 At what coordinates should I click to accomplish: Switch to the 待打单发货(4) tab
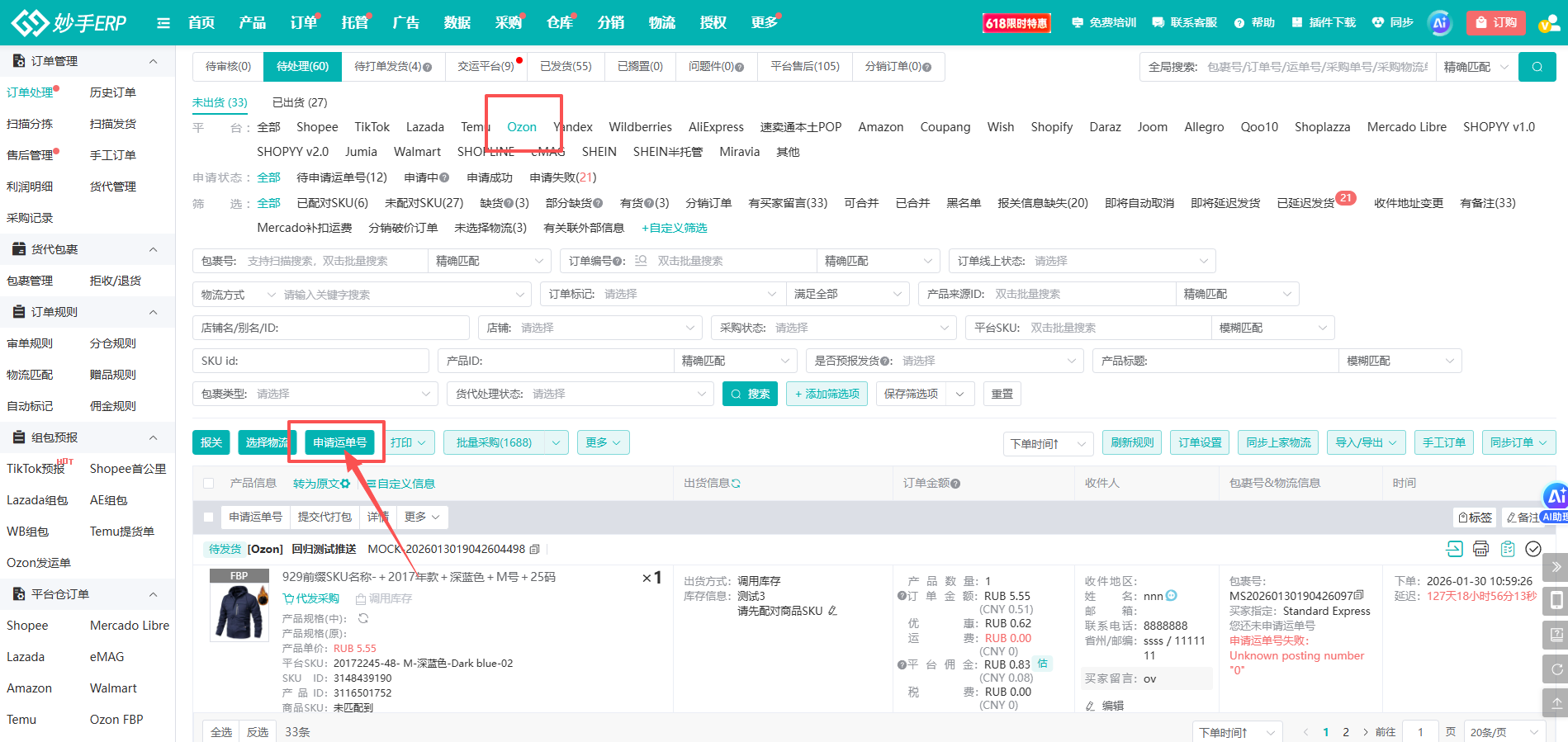[393, 66]
